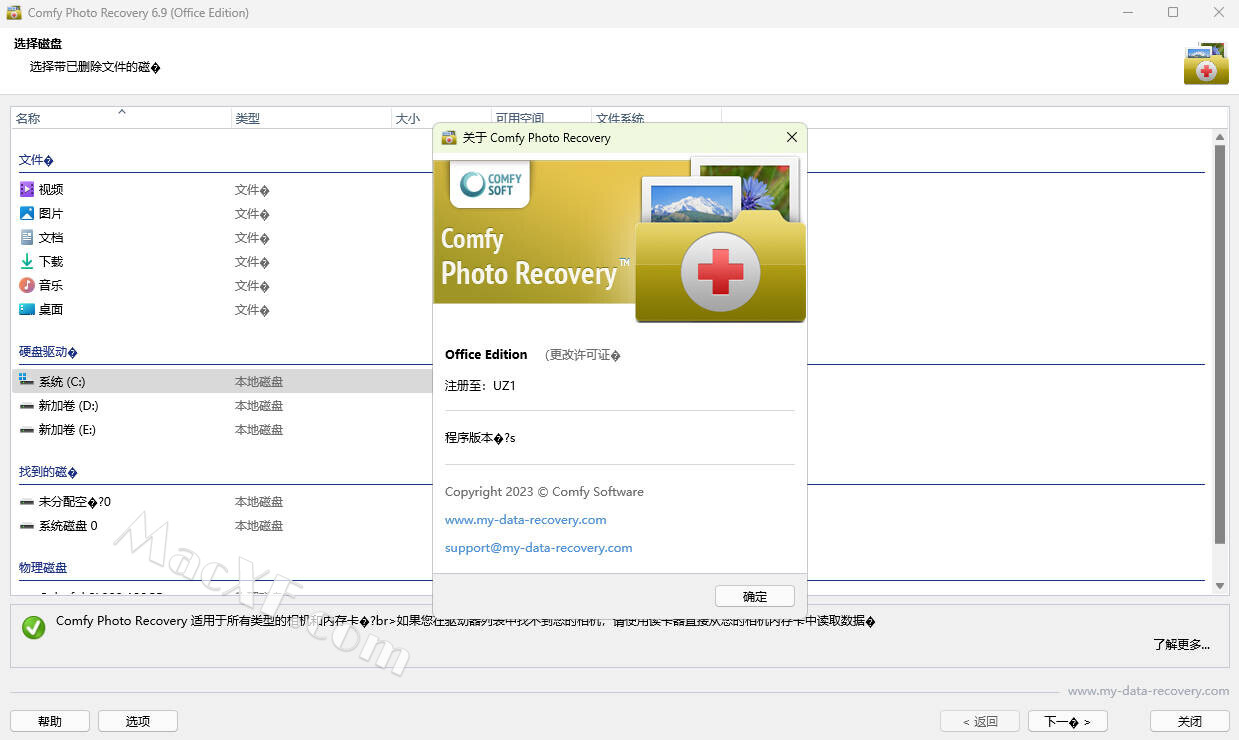
Task: Select the 下载 row text
Action: [51, 261]
